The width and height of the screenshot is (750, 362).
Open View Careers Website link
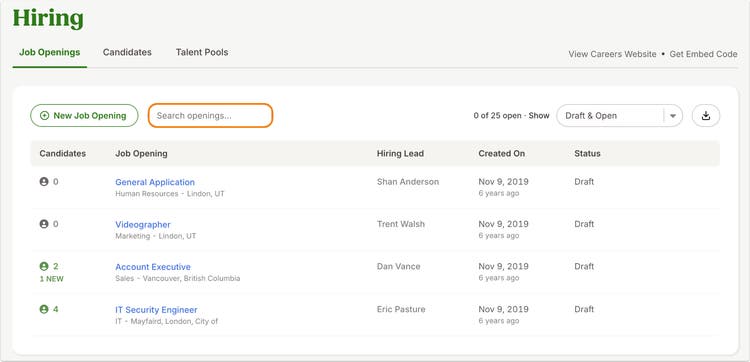point(612,54)
